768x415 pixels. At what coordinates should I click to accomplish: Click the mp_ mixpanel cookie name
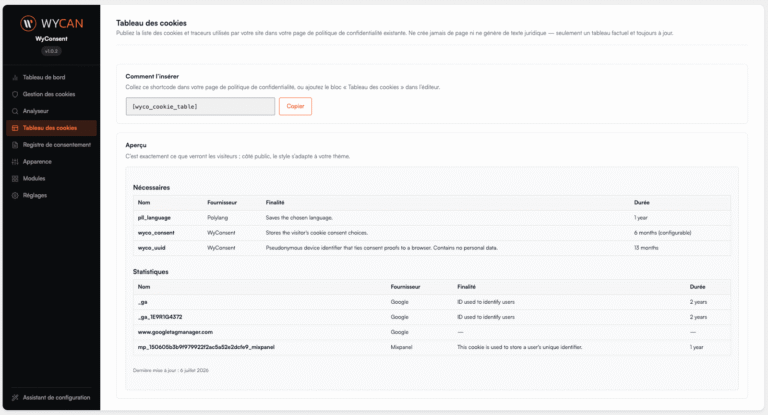pos(206,347)
